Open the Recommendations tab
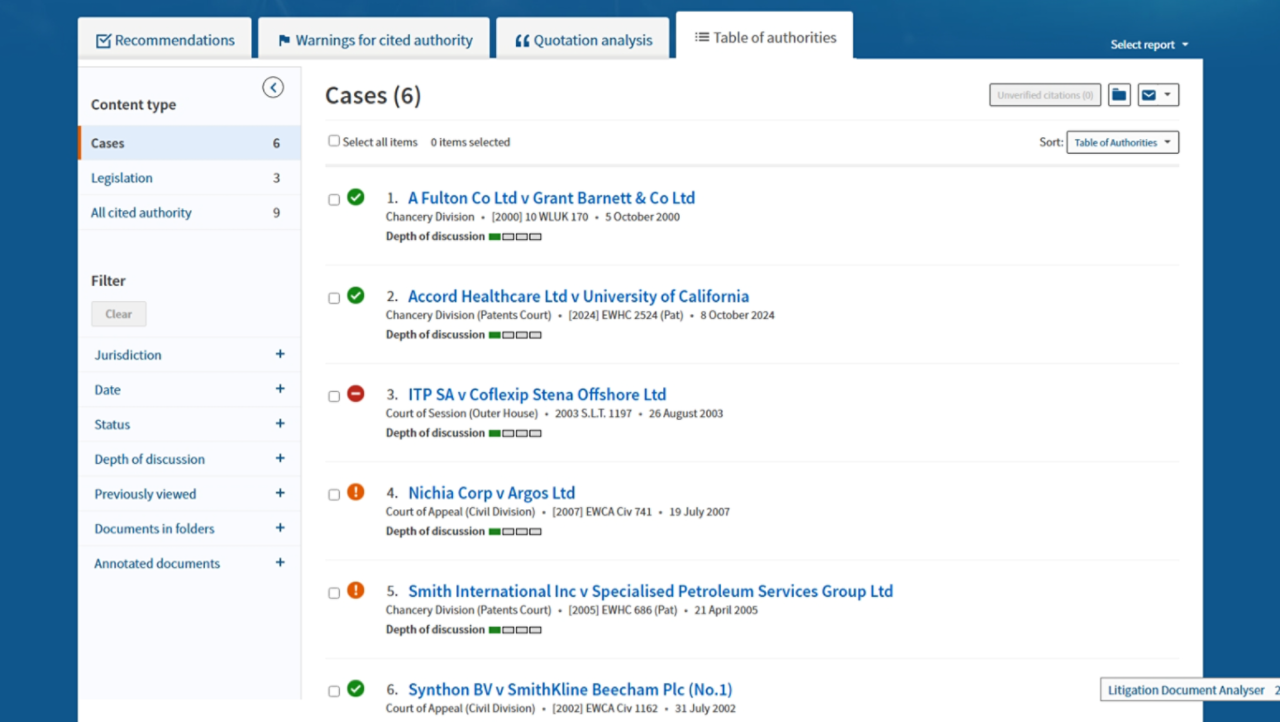 (165, 41)
